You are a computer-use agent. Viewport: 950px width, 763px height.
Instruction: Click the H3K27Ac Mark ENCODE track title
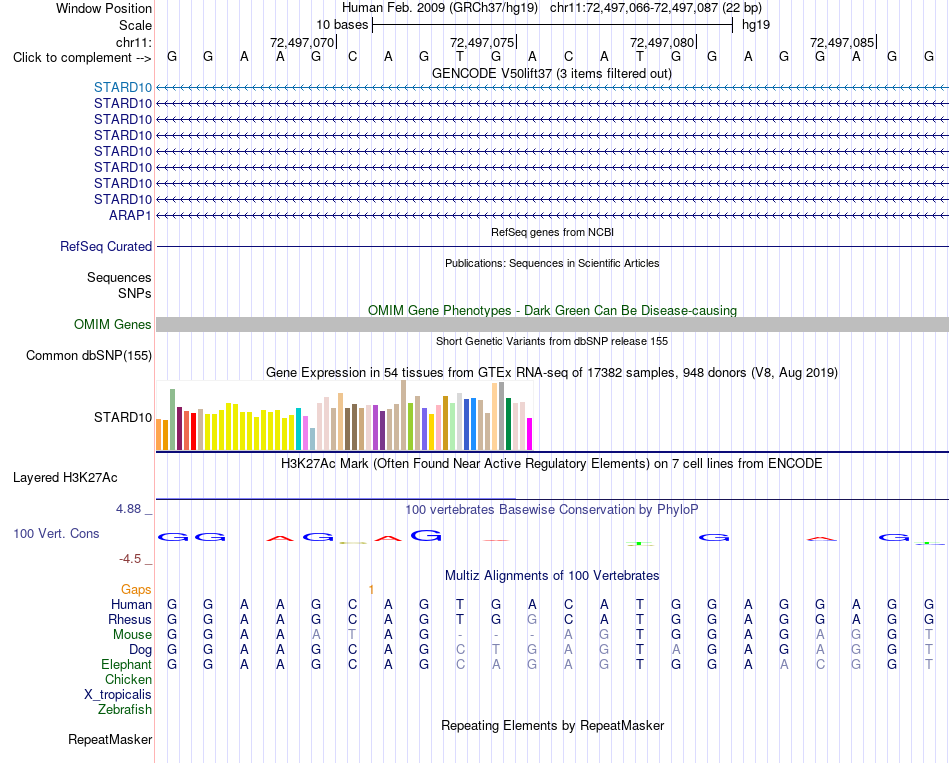pyautogui.click(x=552, y=464)
